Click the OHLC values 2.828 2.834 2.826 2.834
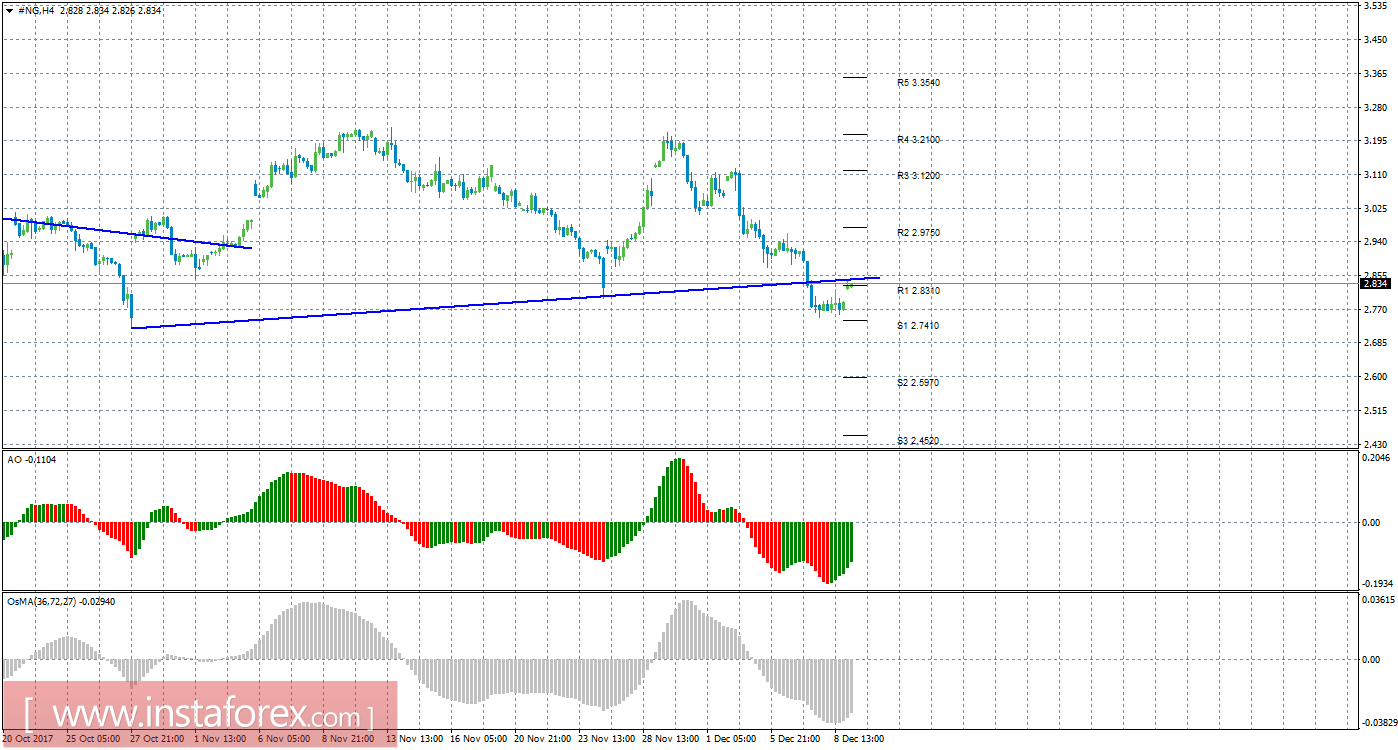Viewport: 1398px width, 750px height. click(x=108, y=9)
